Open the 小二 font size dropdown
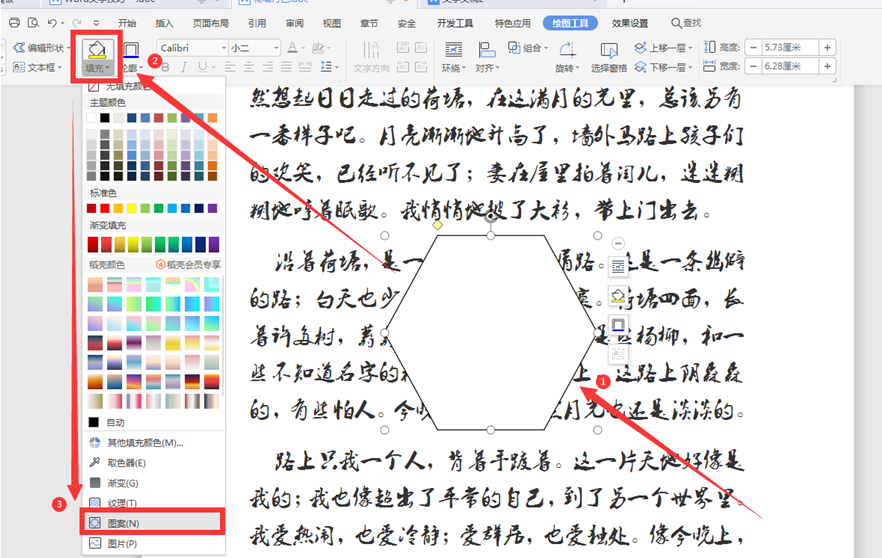Image resolution: width=882 pixels, height=558 pixels. coord(276,48)
